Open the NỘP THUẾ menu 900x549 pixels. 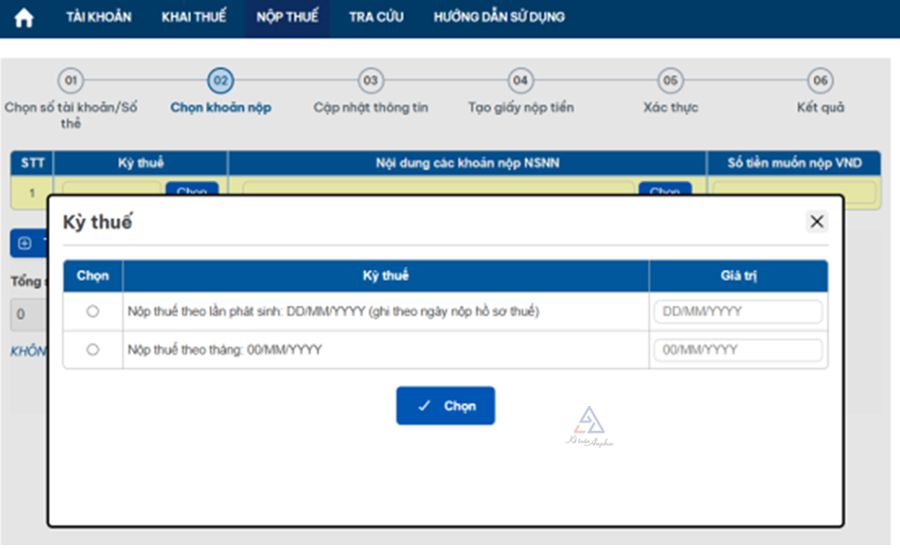click(x=287, y=17)
